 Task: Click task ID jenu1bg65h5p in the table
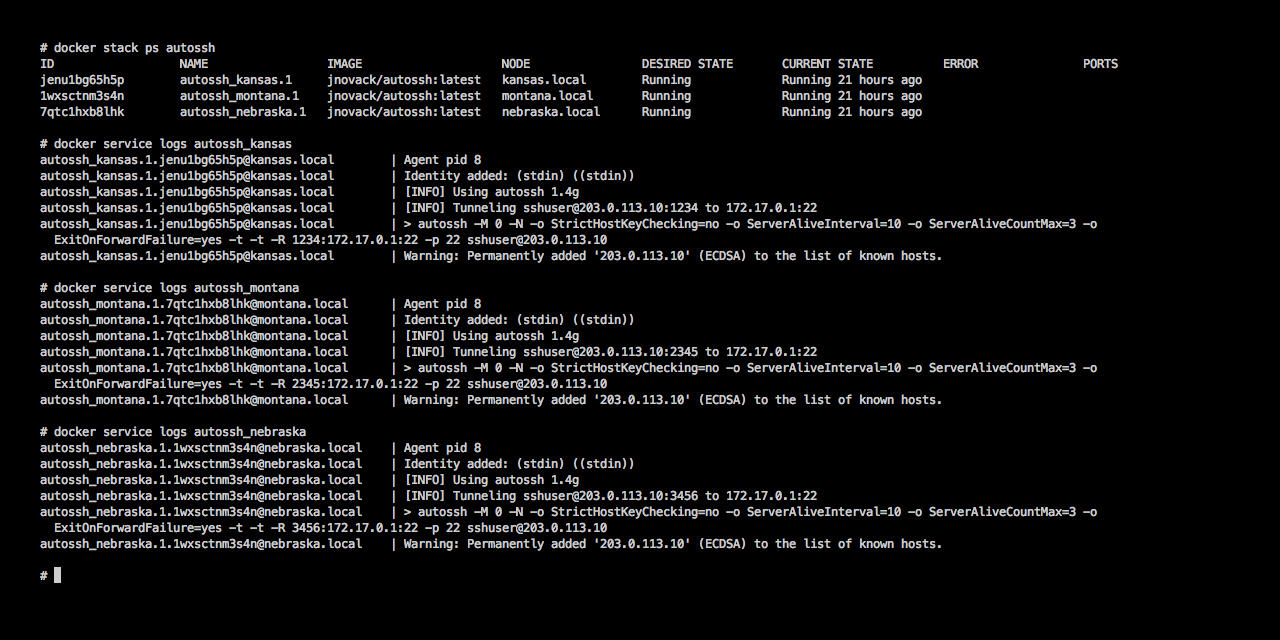[82, 80]
